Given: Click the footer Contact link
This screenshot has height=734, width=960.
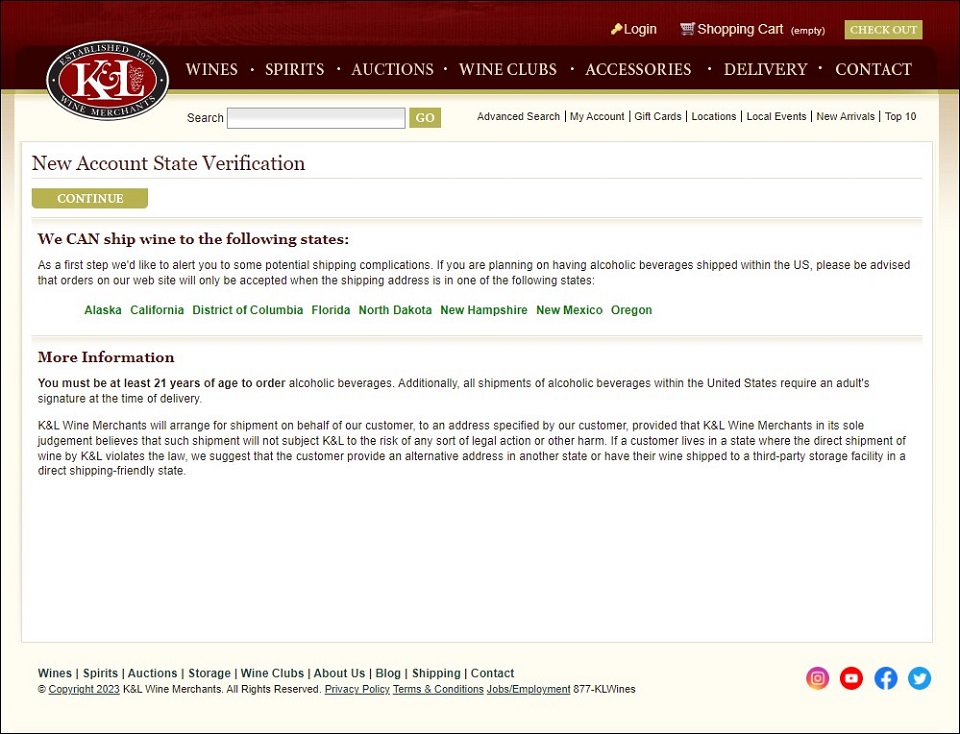Looking at the screenshot, I should pyautogui.click(x=492, y=673).
